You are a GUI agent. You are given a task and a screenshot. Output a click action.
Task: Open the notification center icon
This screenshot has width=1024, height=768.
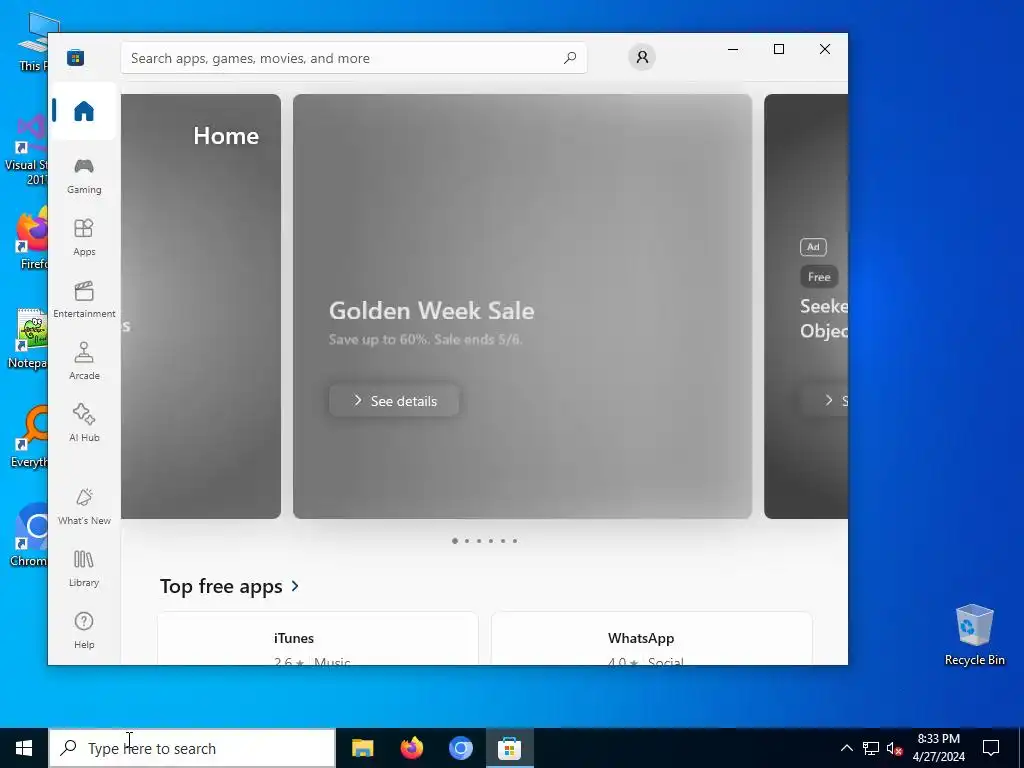pos(991,748)
